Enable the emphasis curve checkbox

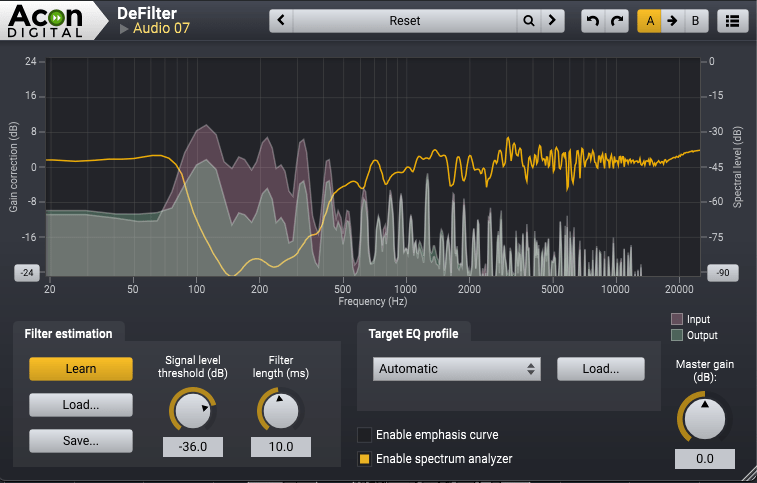click(x=365, y=435)
